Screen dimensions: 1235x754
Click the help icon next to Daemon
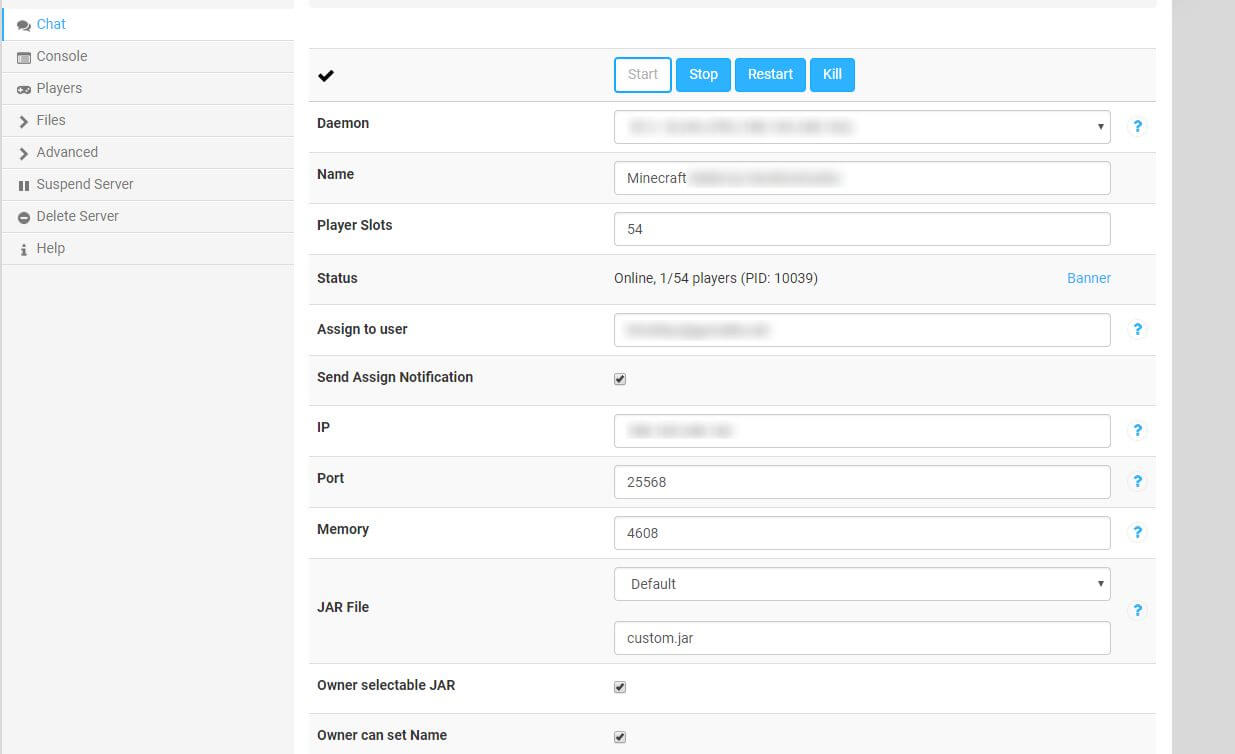pos(1137,127)
